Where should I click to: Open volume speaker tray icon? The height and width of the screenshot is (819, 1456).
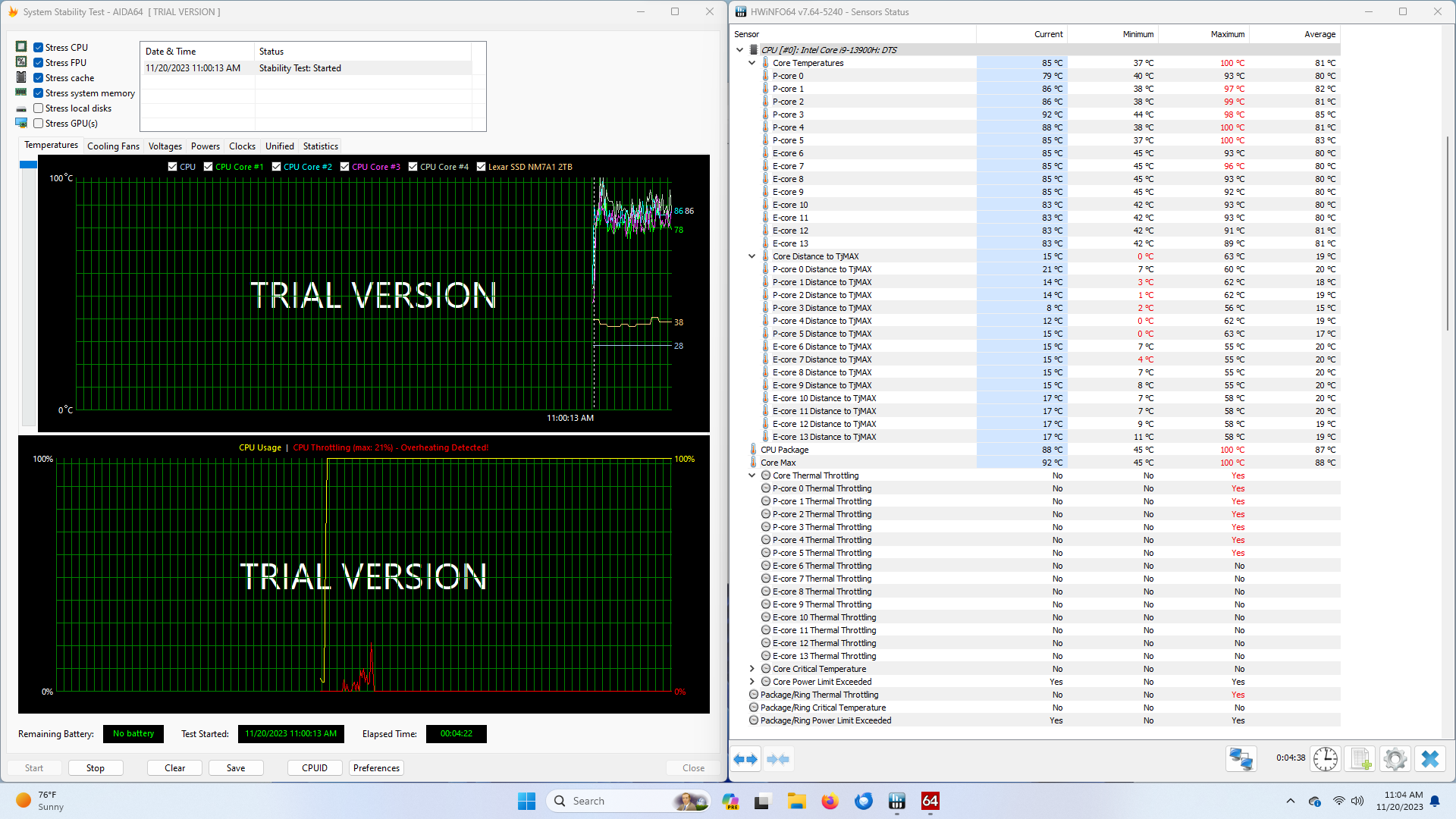coord(1357,801)
